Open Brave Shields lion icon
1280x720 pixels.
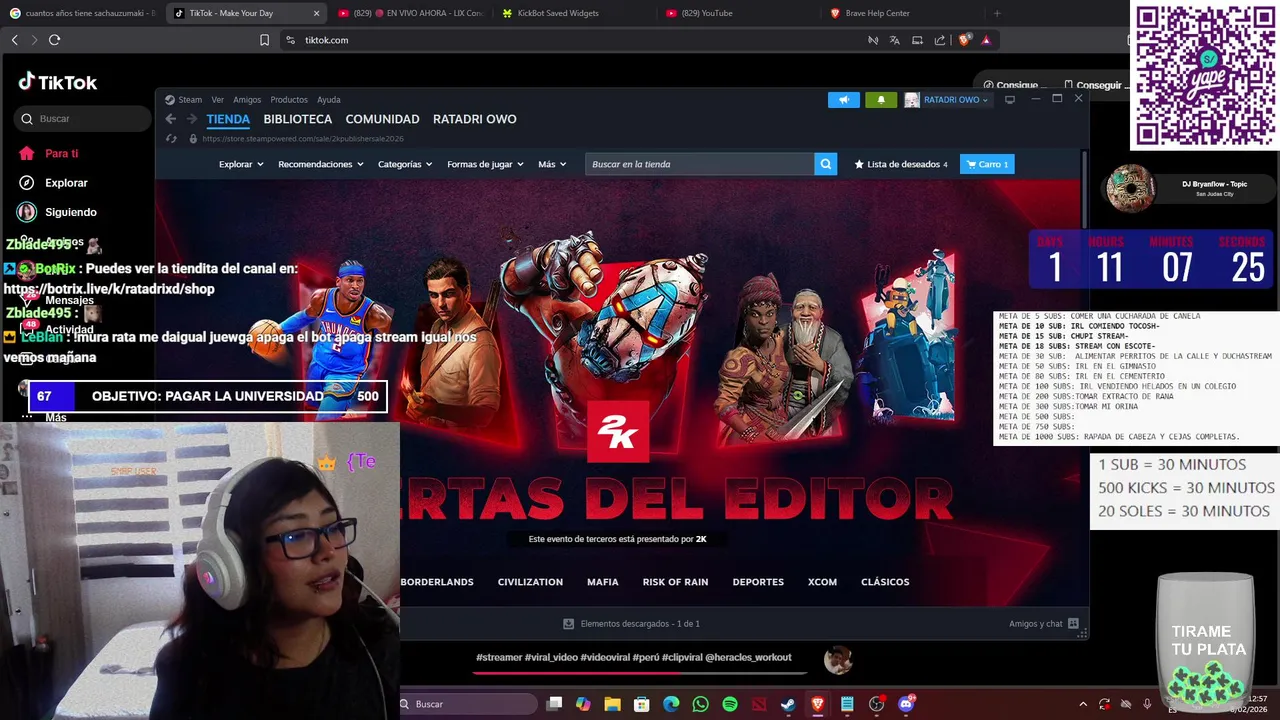[964, 40]
